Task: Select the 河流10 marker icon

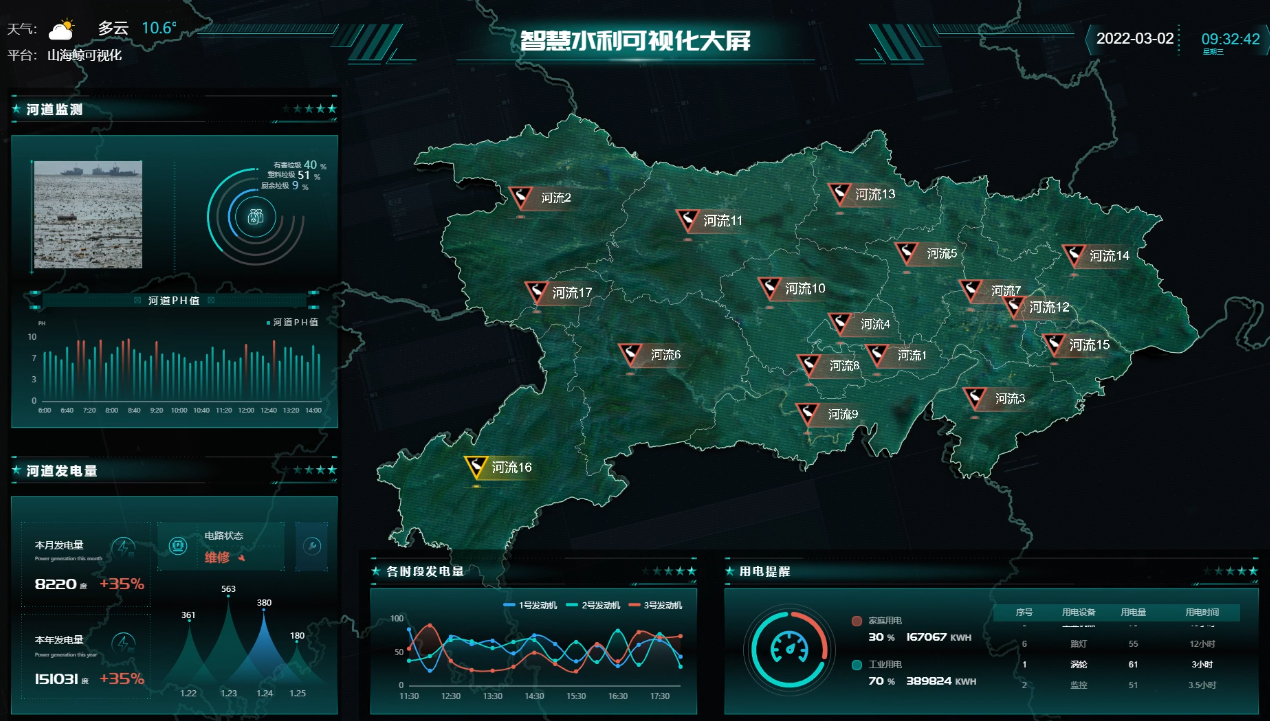Action: tap(770, 288)
